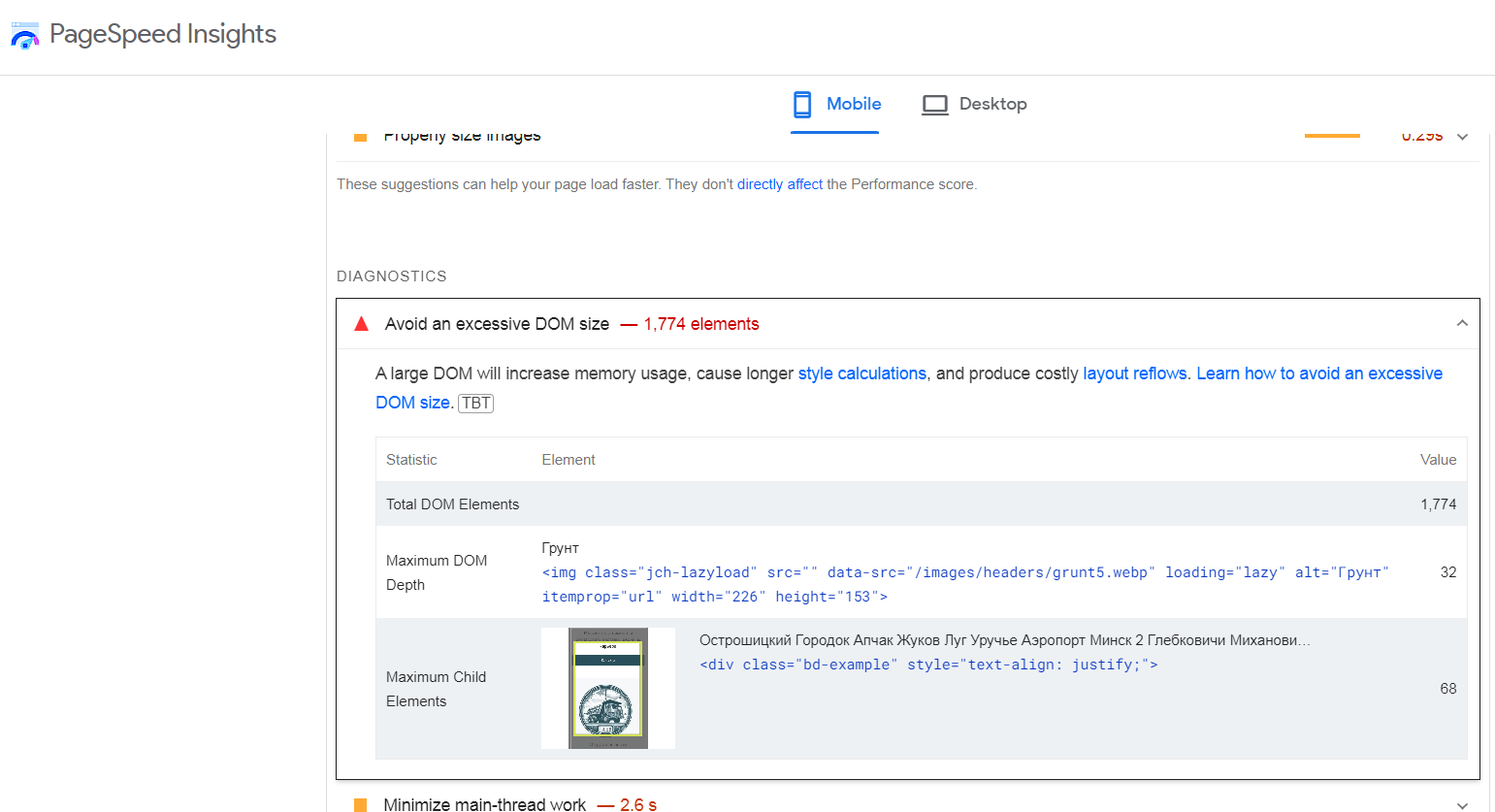Open Learn how to avoid excessive DOM link
The height and width of the screenshot is (812, 1495).
point(1318,374)
